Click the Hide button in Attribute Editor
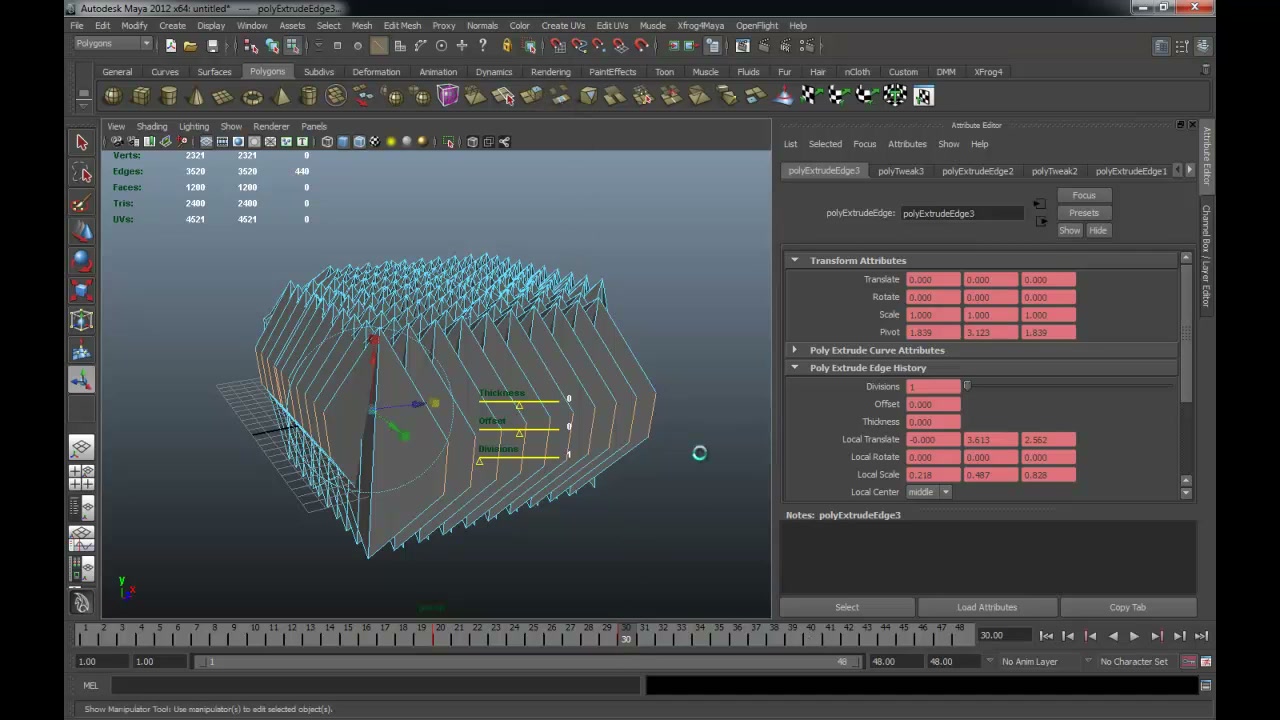The image size is (1280, 720). tap(1098, 231)
